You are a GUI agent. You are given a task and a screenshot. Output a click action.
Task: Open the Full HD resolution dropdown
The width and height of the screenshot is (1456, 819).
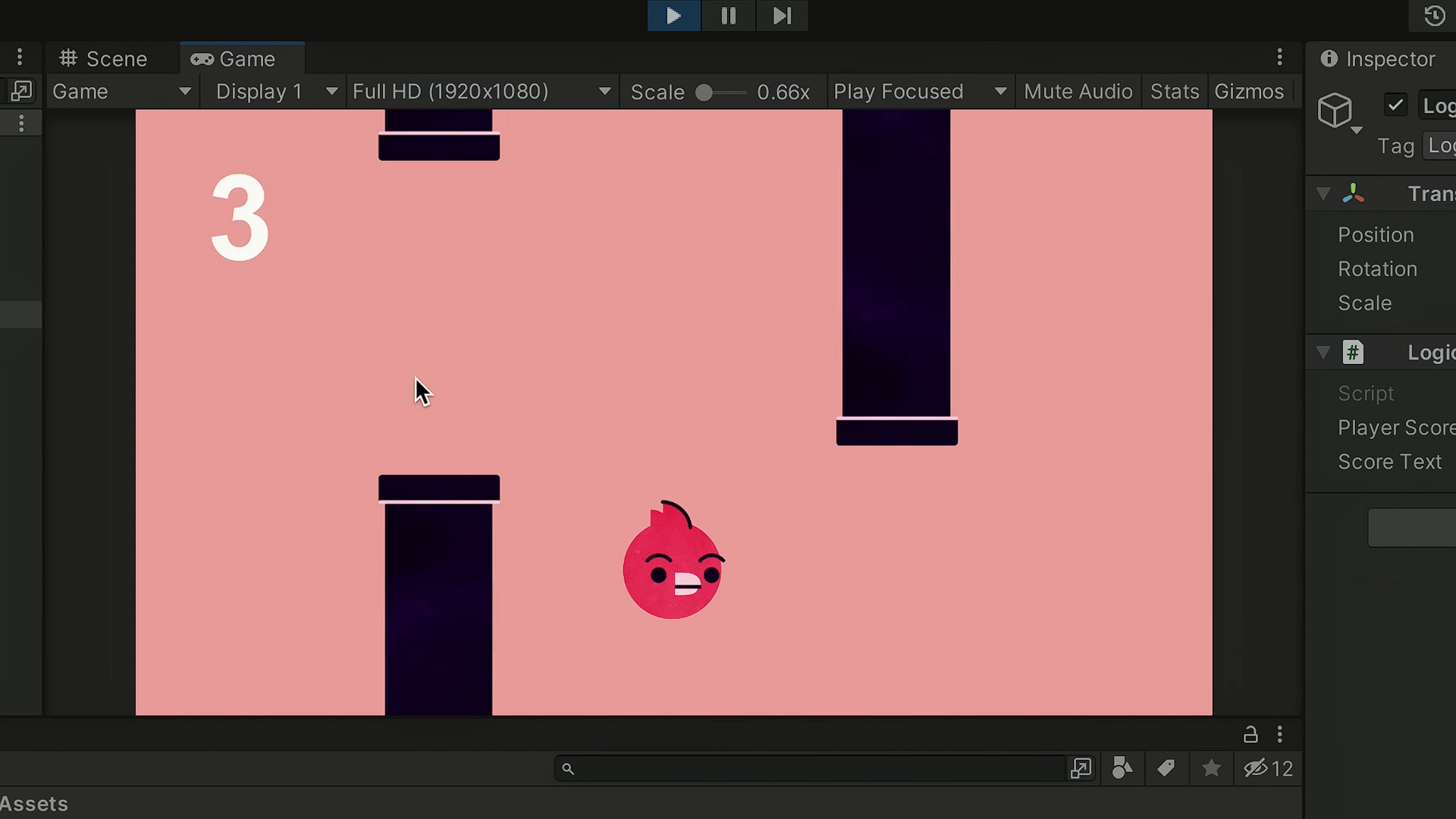click(482, 92)
